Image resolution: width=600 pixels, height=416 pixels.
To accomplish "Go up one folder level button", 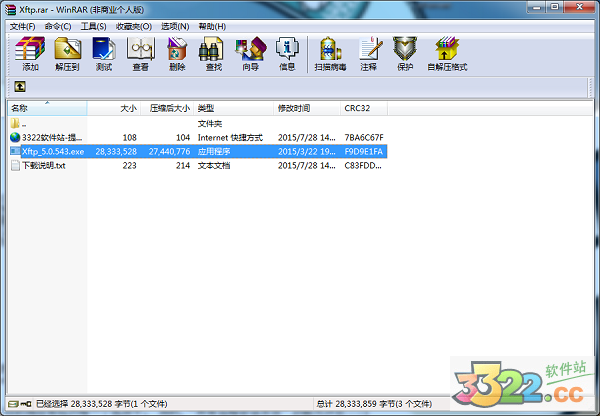I will point(20,86).
